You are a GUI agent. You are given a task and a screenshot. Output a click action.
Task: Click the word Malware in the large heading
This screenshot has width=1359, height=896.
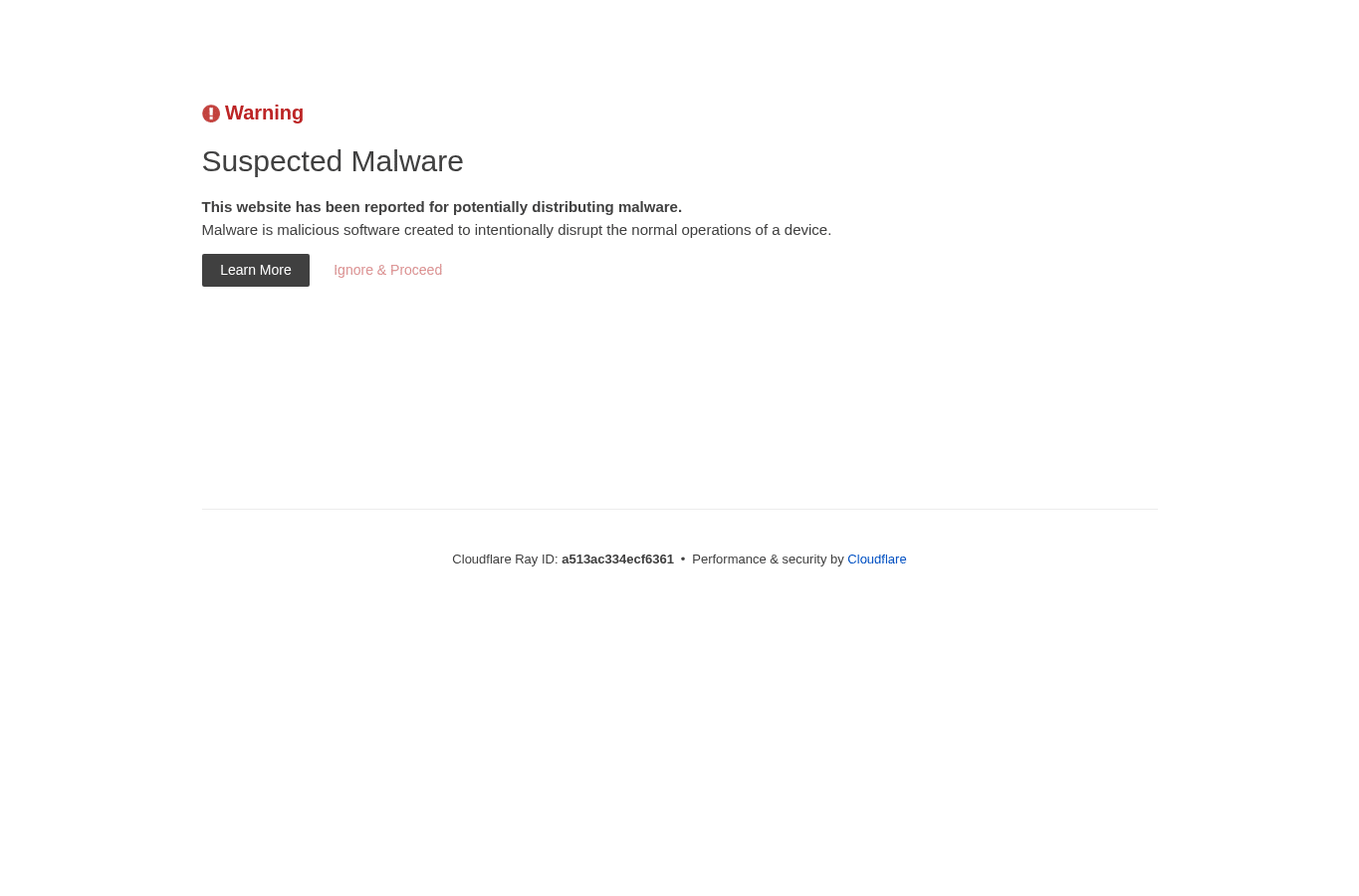(x=406, y=161)
